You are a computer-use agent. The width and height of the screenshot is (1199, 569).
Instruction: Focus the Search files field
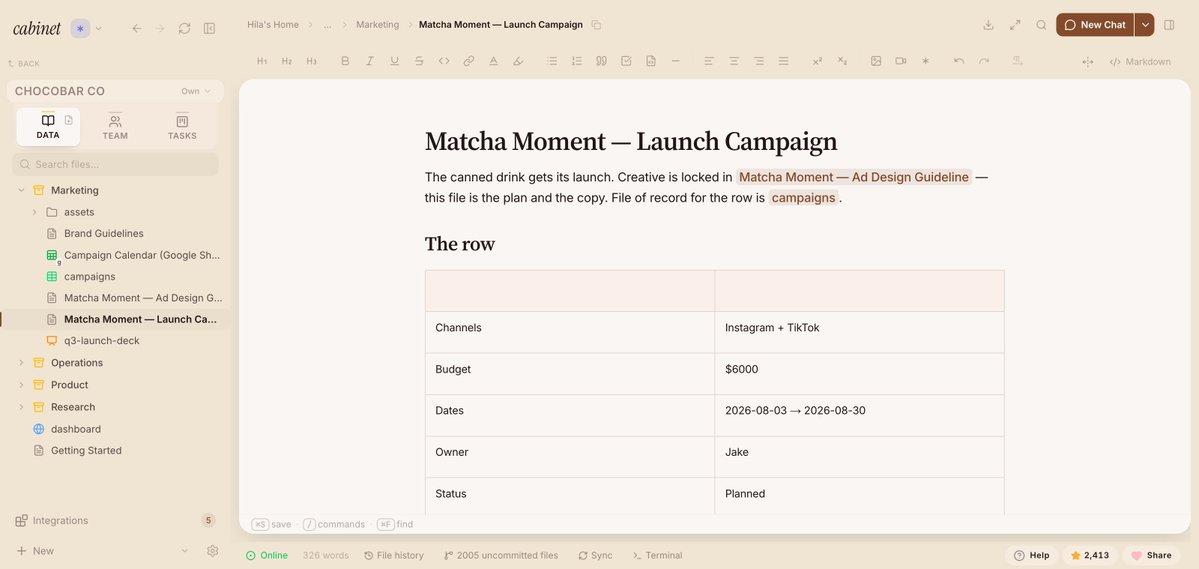(115, 164)
